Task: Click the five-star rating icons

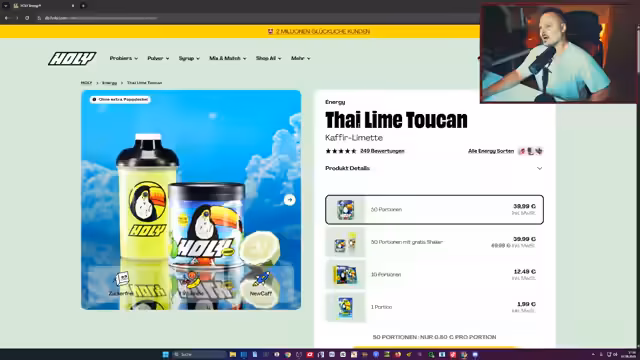Action: tap(341, 151)
